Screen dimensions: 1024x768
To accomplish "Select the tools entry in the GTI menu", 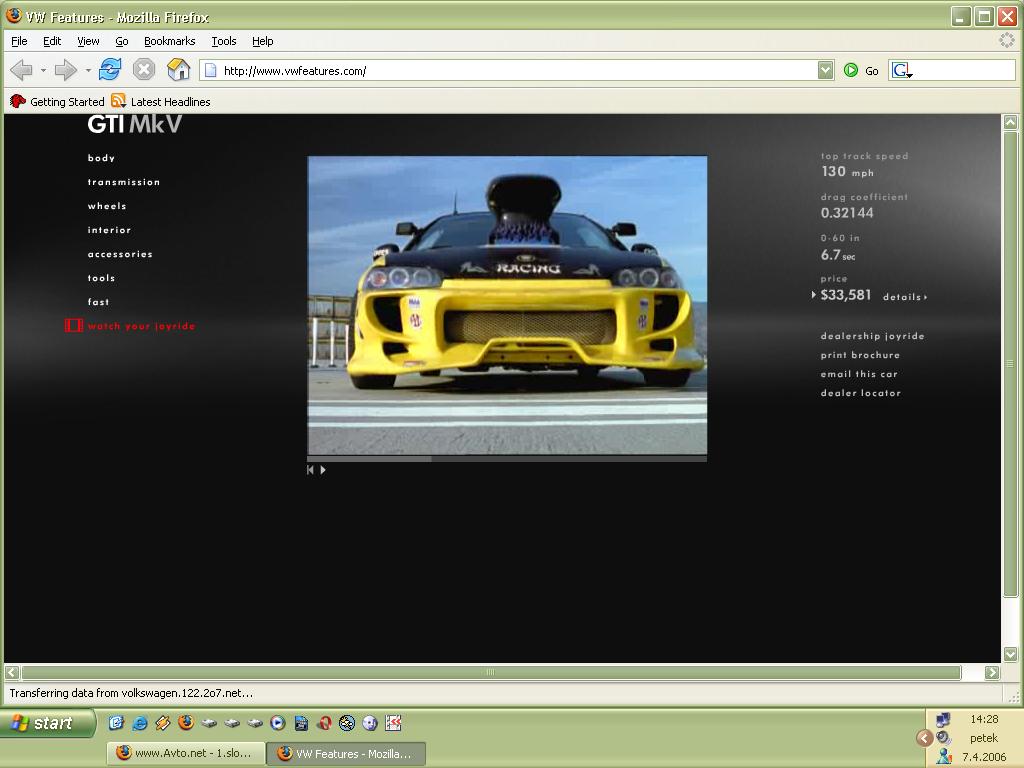I will tap(101, 278).
